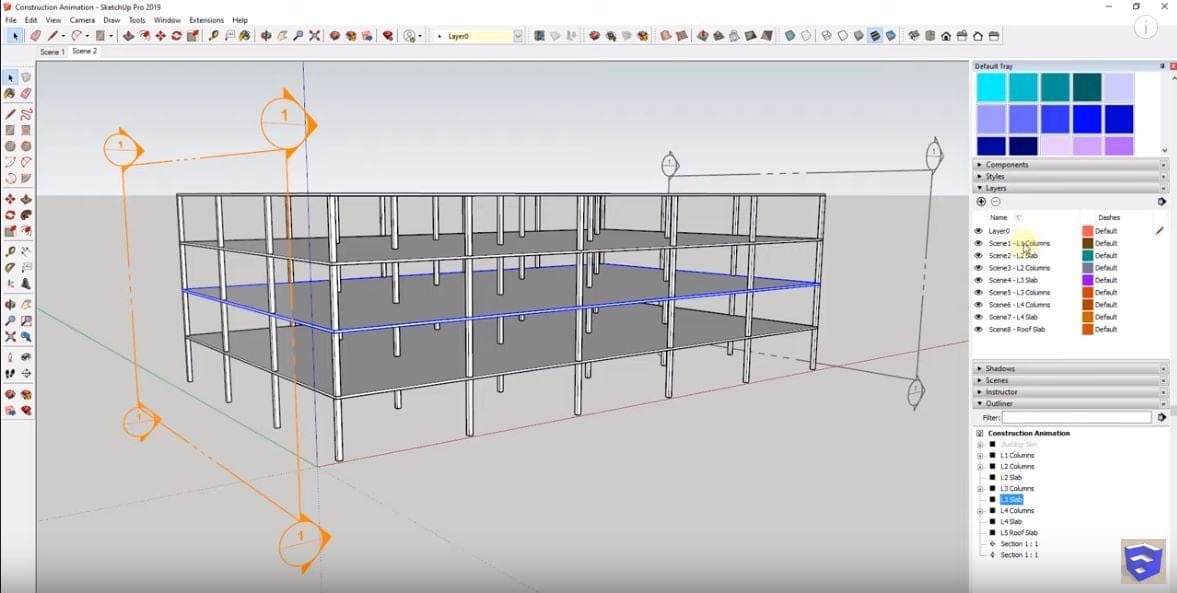Open the Extensions menu
This screenshot has height=593, width=1177.
[x=206, y=20]
